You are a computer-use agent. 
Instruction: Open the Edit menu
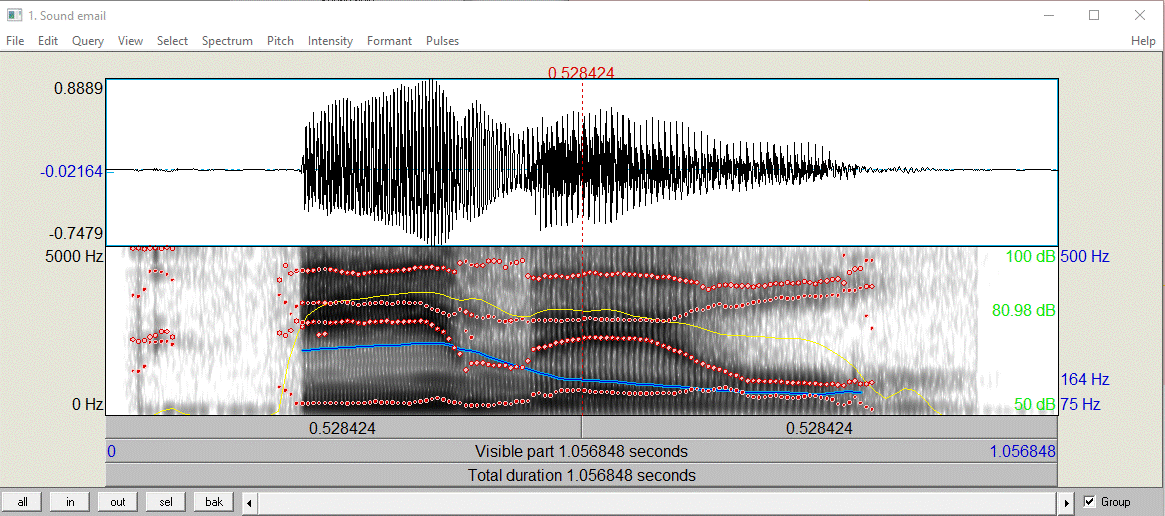(48, 41)
